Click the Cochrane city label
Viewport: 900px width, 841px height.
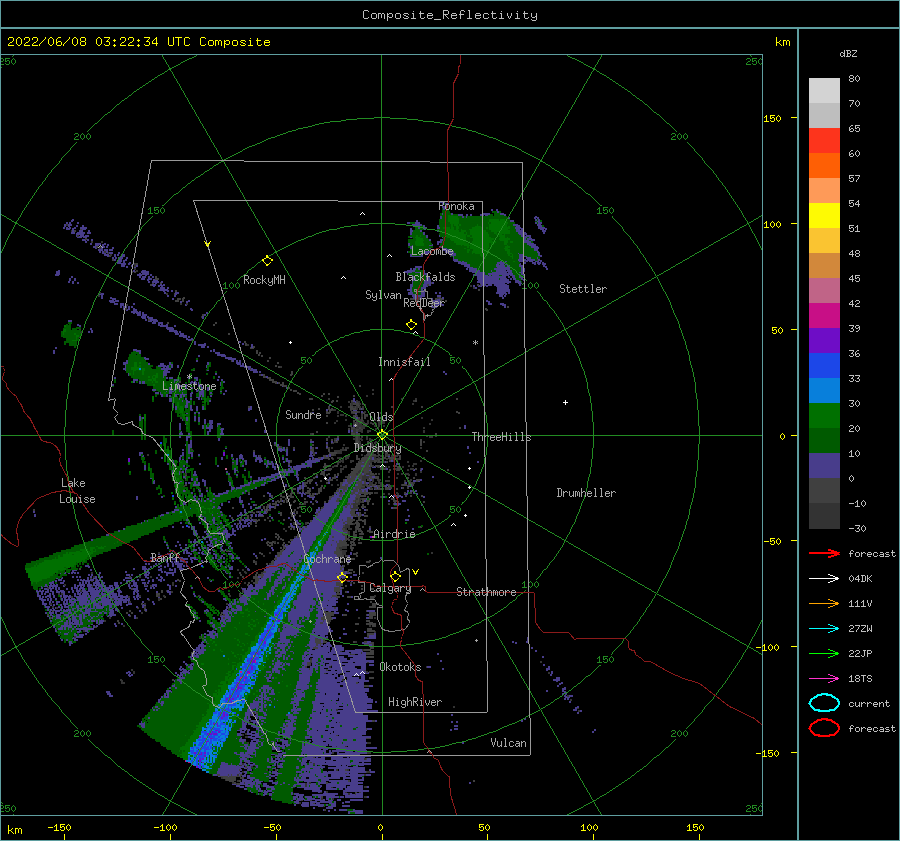pos(327,559)
